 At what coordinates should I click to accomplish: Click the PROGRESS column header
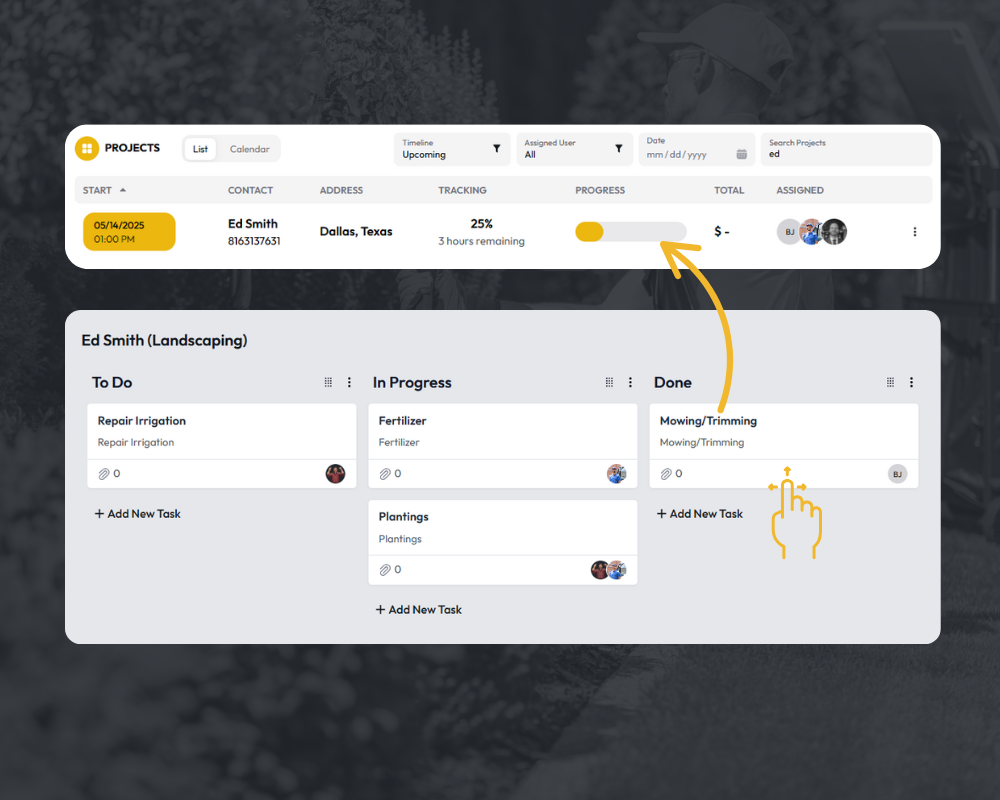pyautogui.click(x=599, y=190)
